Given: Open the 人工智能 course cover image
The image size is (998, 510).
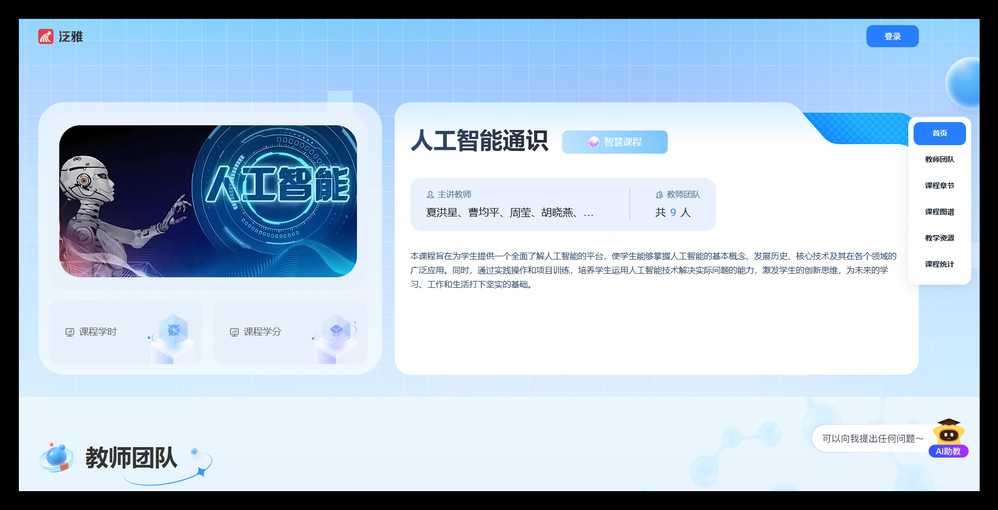Looking at the screenshot, I should click(x=208, y=200).
